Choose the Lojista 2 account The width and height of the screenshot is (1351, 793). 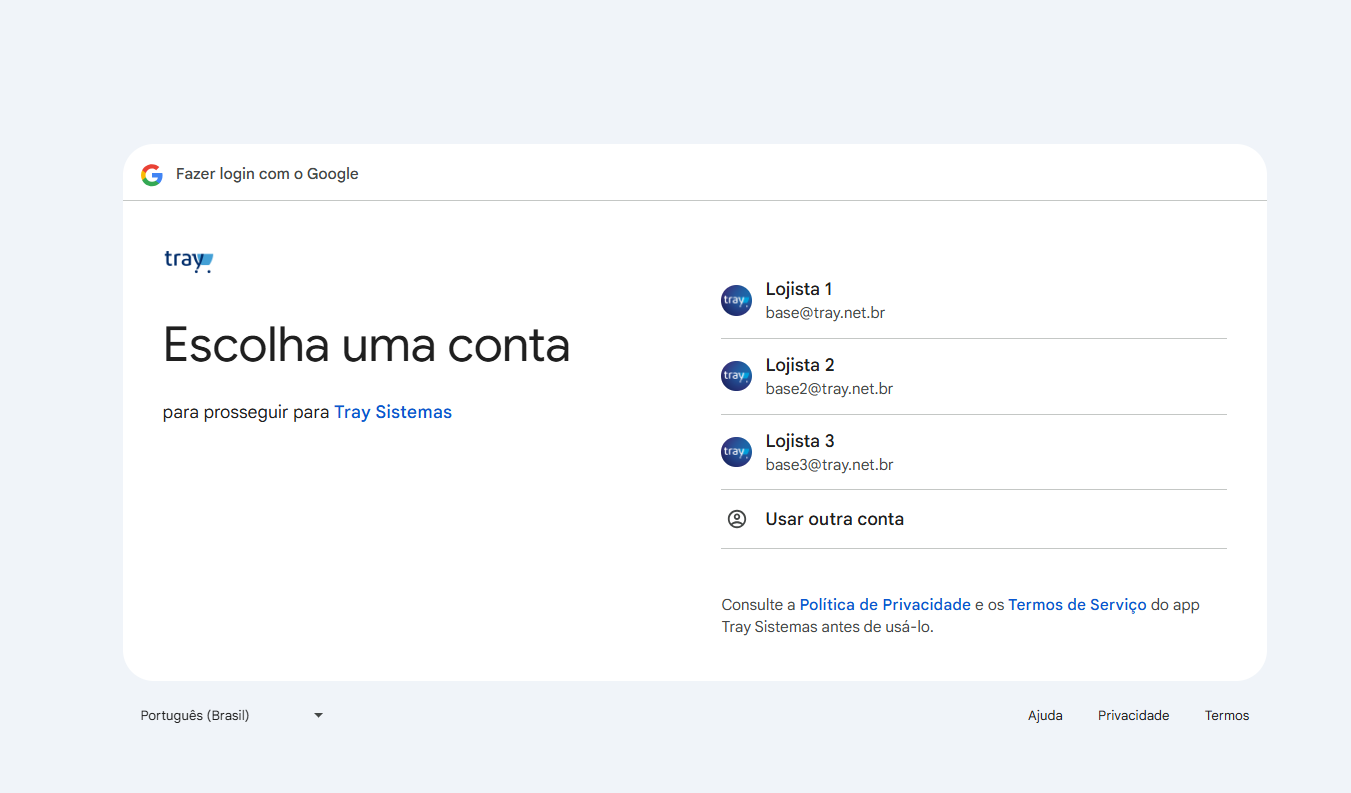[x=973, y=377]
